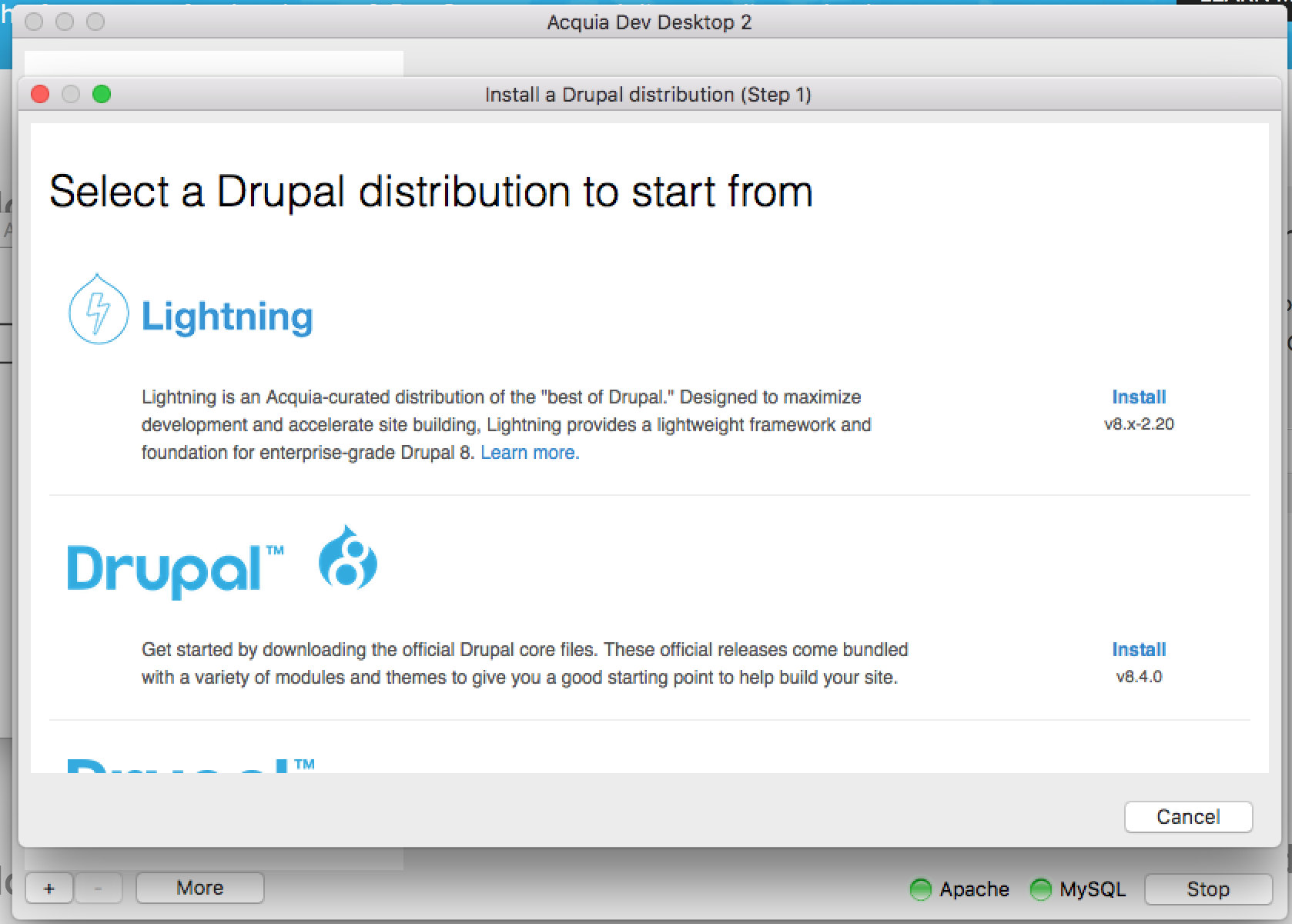Viewport: 1292px width, 924px height.
Task: Open Lightning Learn more link
Action: (530, 453)
